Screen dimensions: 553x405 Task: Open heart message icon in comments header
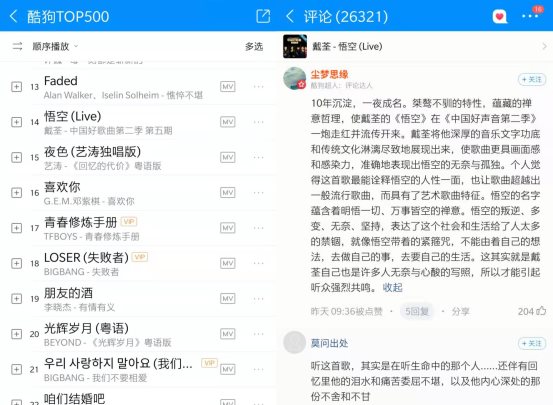click(x=500, y=16)
